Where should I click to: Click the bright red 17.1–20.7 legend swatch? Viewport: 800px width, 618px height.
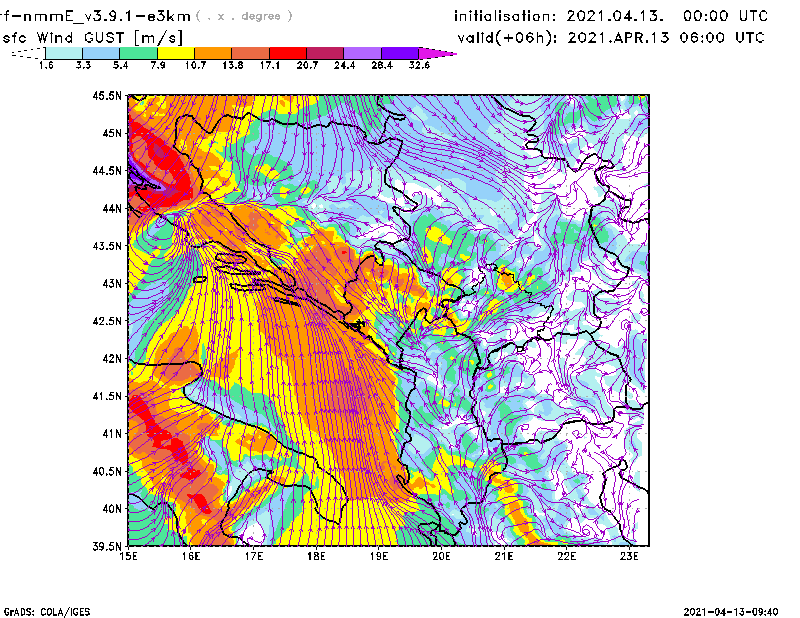coord(288,53)
